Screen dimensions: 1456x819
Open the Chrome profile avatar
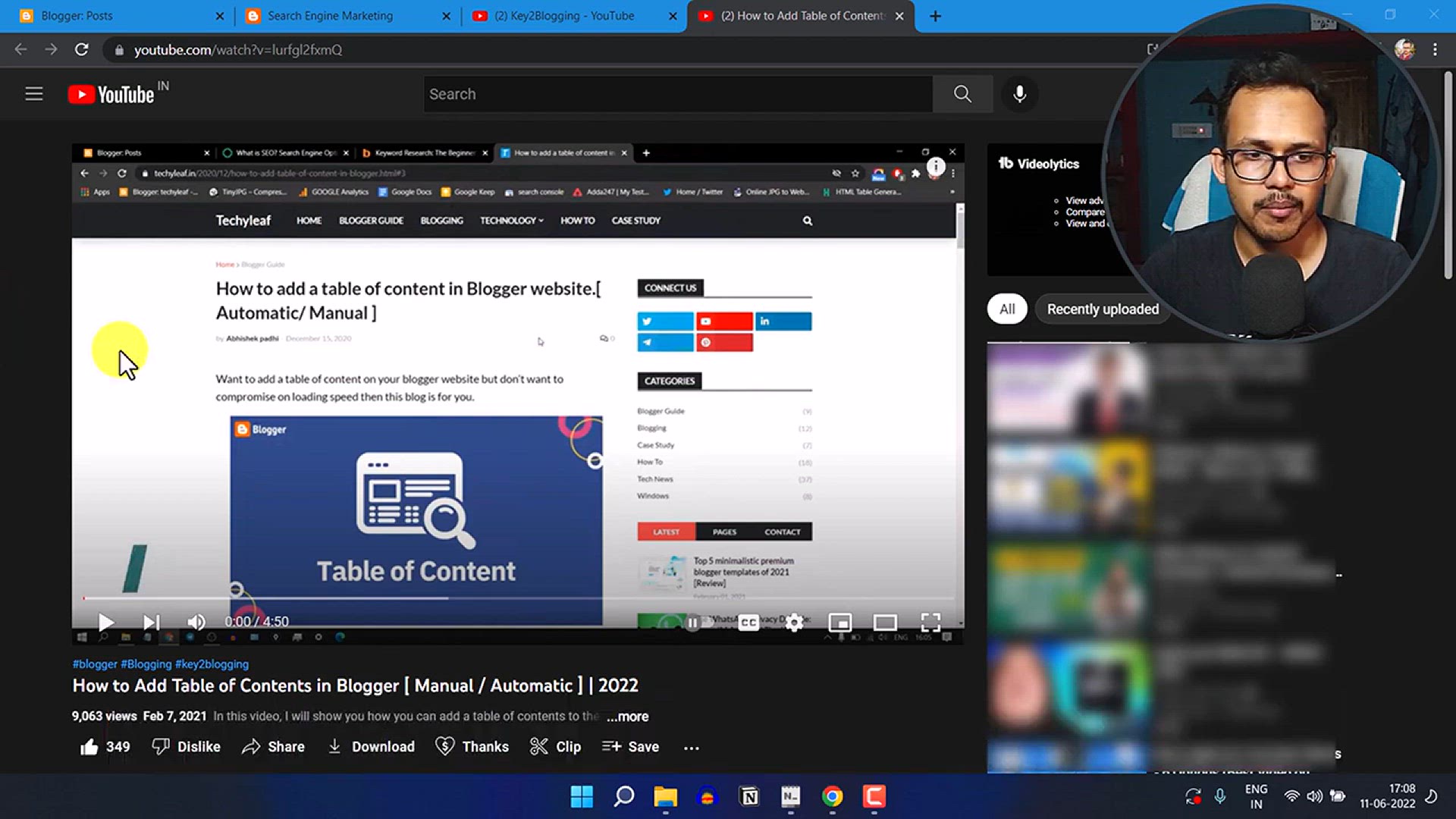[1404, 49]
